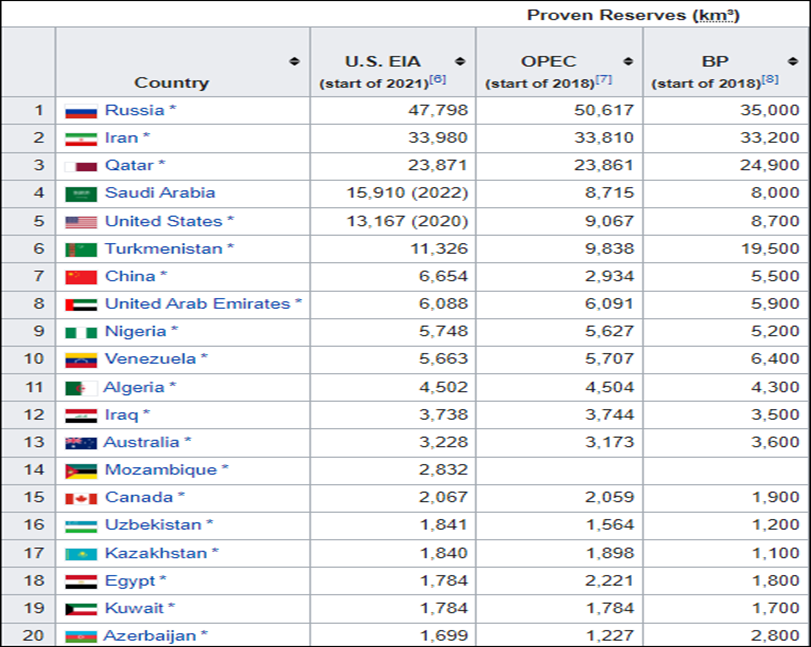Sort by BP column arrows
This screenshot has width=811, height=647.
tap(794, 62)
